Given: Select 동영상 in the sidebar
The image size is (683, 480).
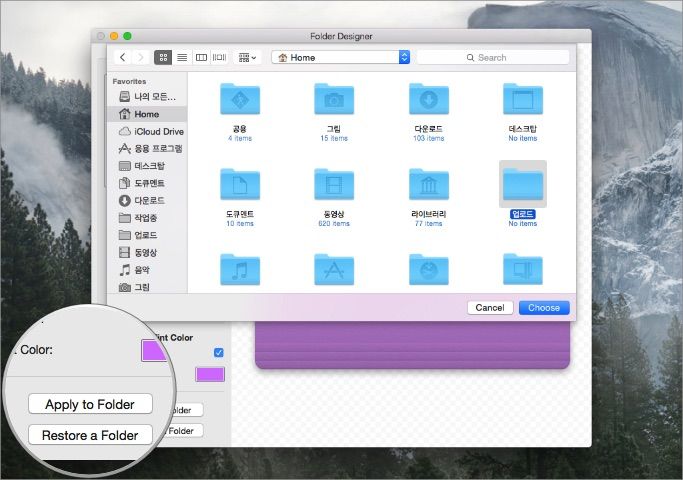Looking at the screenshot, I should pyautogui.click(x=147, y=252).
